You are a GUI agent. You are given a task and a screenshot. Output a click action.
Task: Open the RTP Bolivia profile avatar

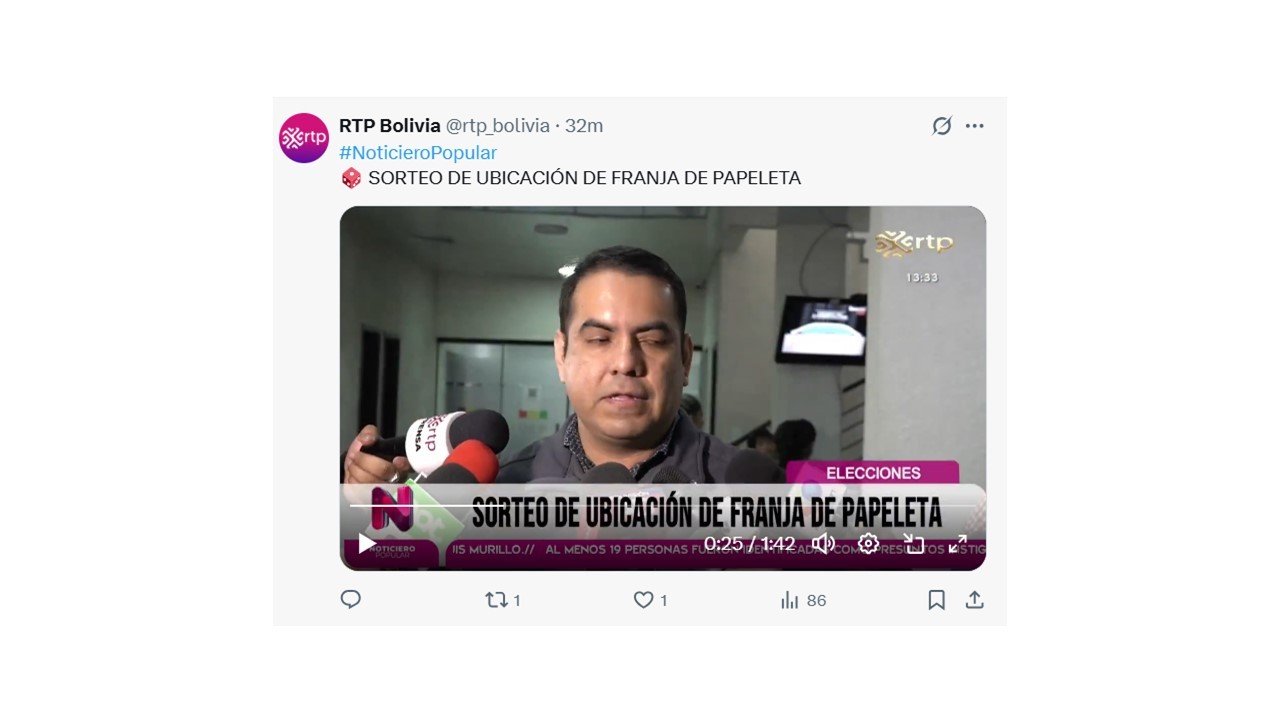[x=304, y=138]
